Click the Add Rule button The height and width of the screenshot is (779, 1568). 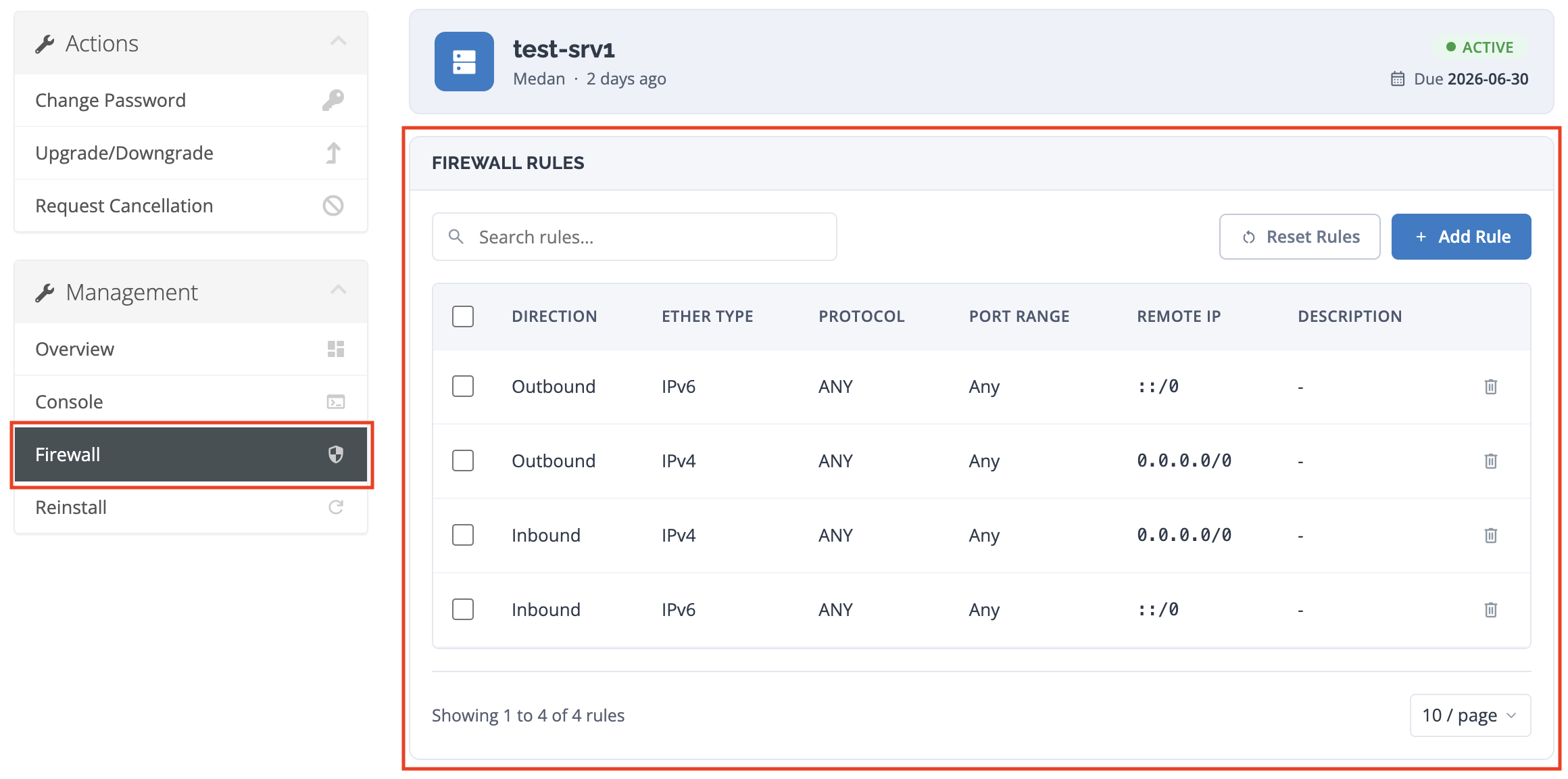pyautogui.click(x=1461, y=237)
